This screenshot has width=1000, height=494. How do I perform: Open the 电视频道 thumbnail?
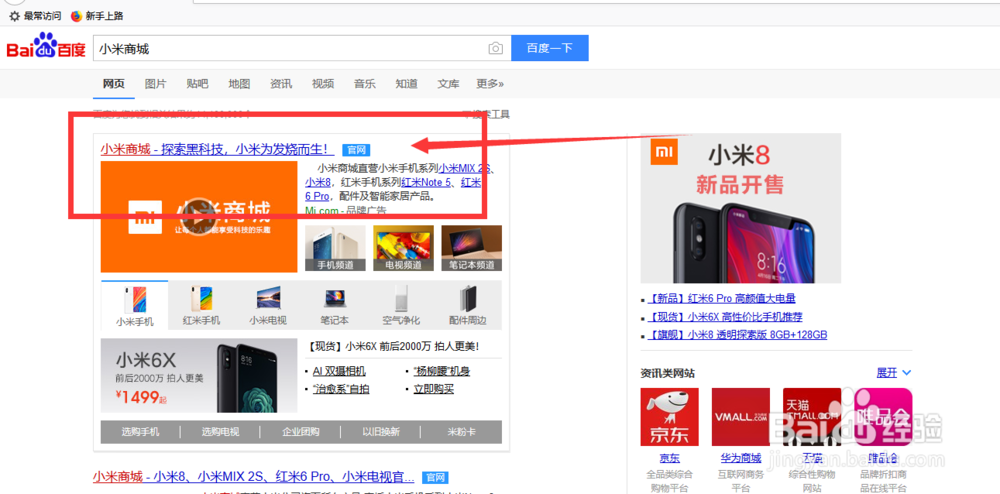(x=403, y=249)
